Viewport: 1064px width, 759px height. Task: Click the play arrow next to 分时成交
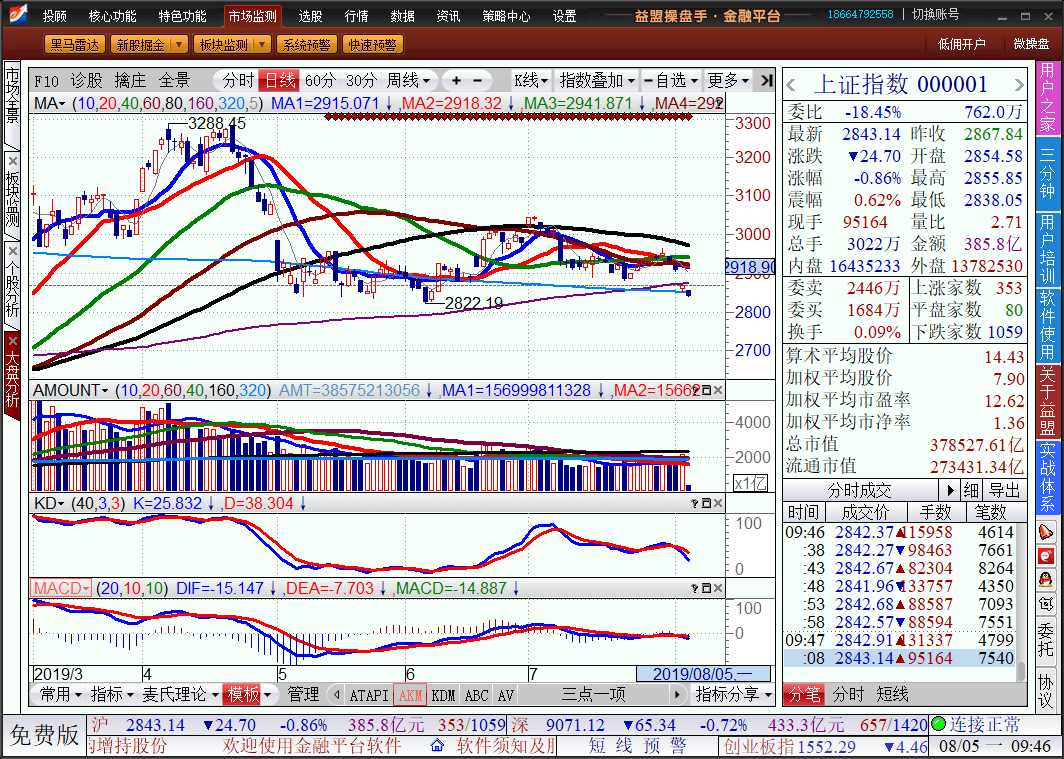pos(951,490)
